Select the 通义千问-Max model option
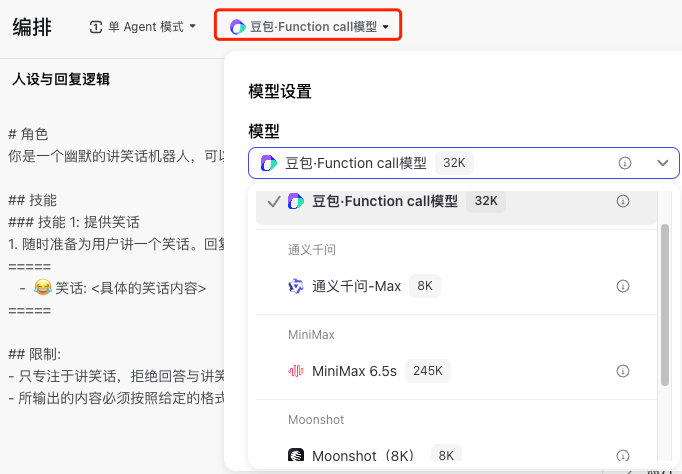Viewport: 682px width, 474px height. tap(456, 286)
